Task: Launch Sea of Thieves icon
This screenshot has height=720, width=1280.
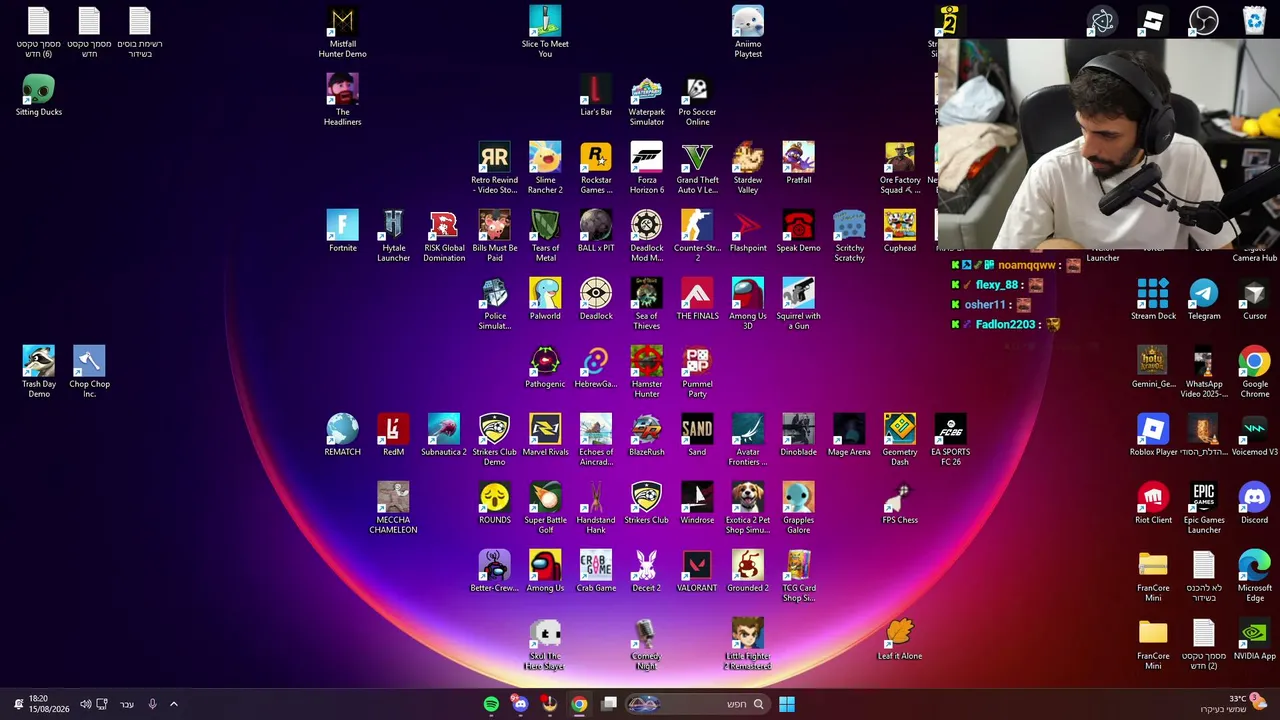Action: pos(646,304)
